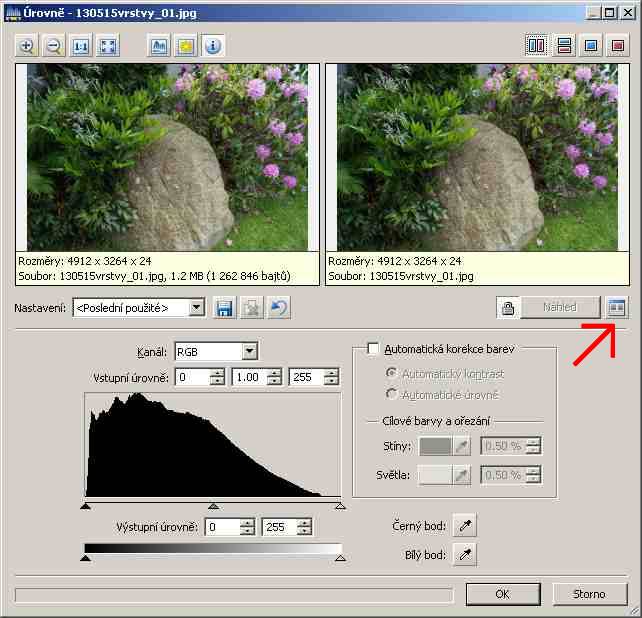Click the OK button
The image size is (642, 618).
click(x=503, y=594)
